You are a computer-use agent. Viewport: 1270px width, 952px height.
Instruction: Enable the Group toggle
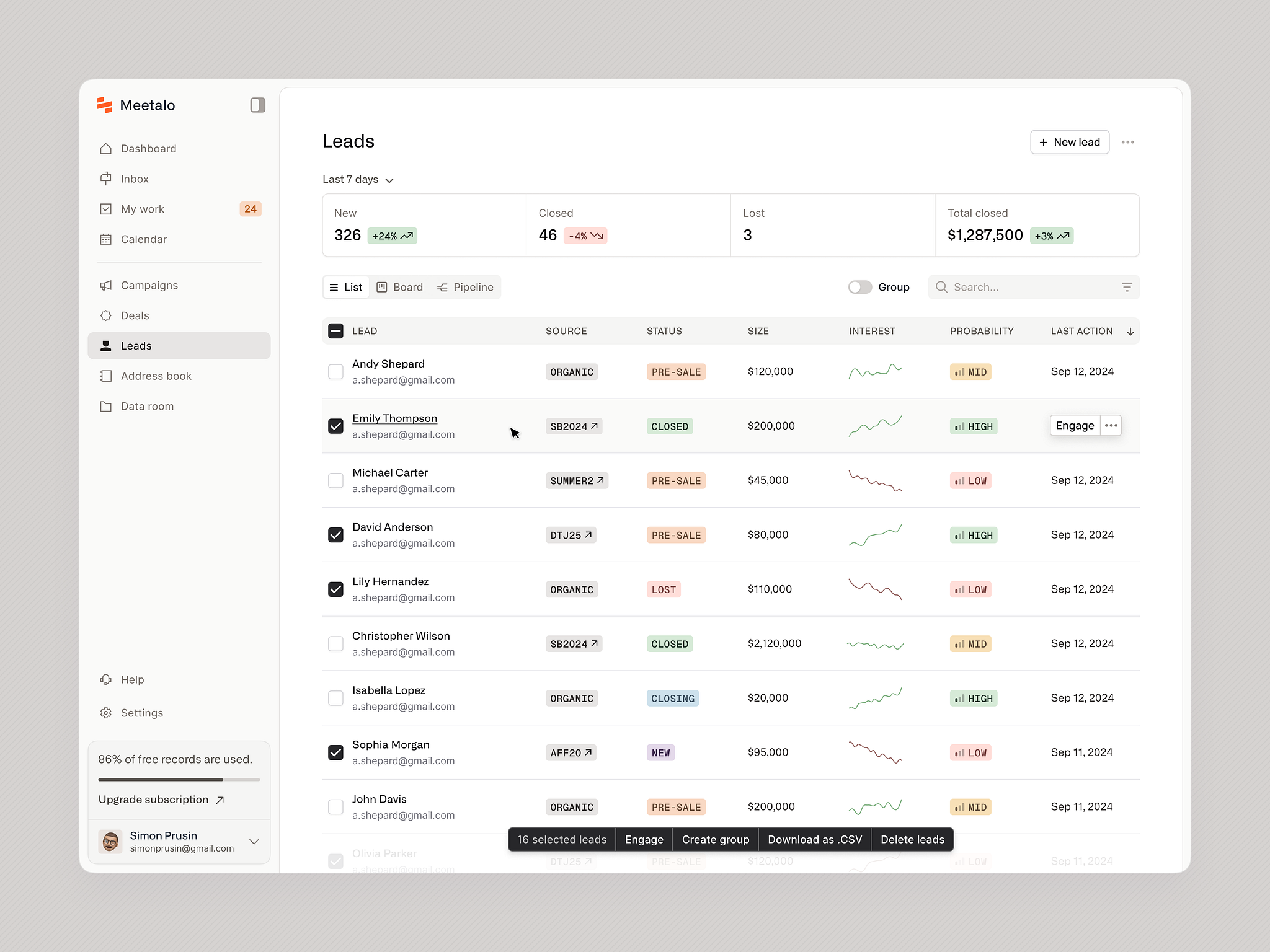(x=859, y=287)
